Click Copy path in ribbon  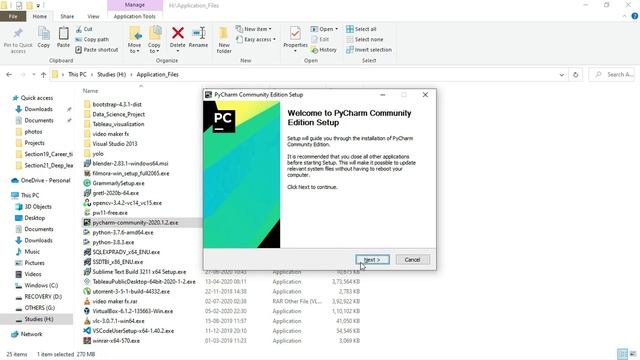[92, 40]
